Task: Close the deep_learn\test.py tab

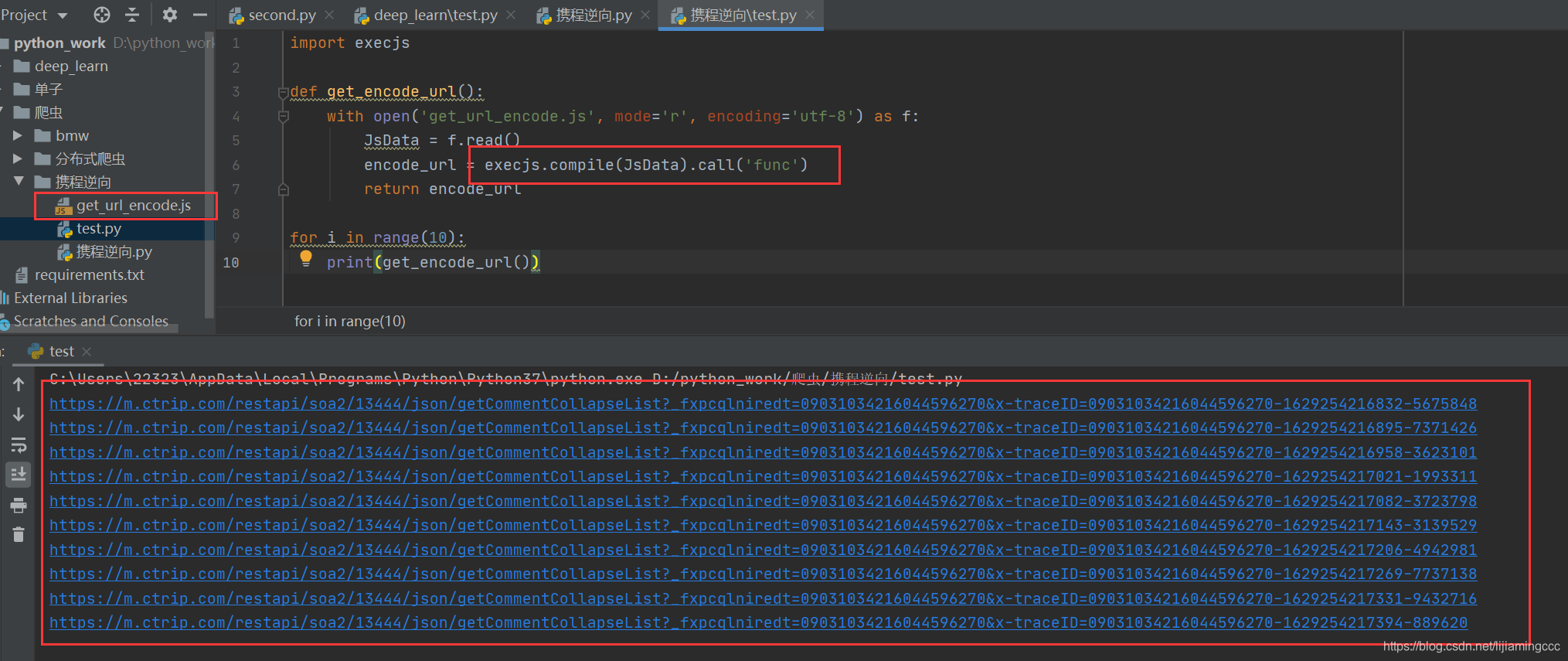Action: coord(511,15)
